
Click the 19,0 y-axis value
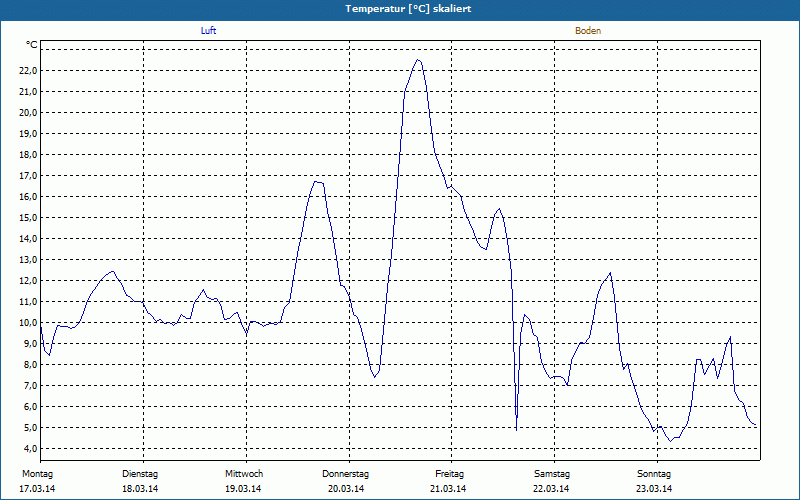(28, 134)
